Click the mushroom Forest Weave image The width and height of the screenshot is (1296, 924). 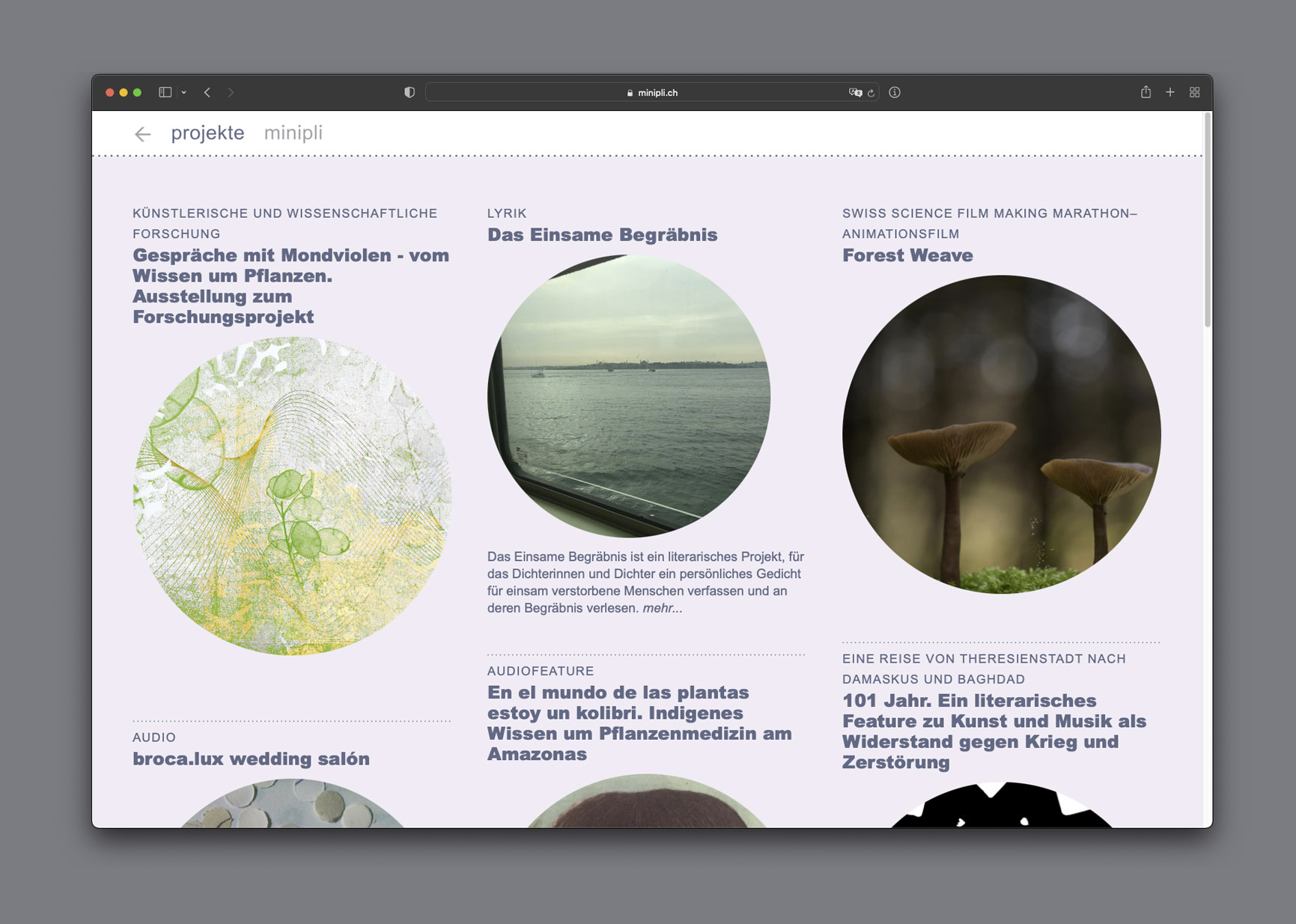(x=1001, y=434)
